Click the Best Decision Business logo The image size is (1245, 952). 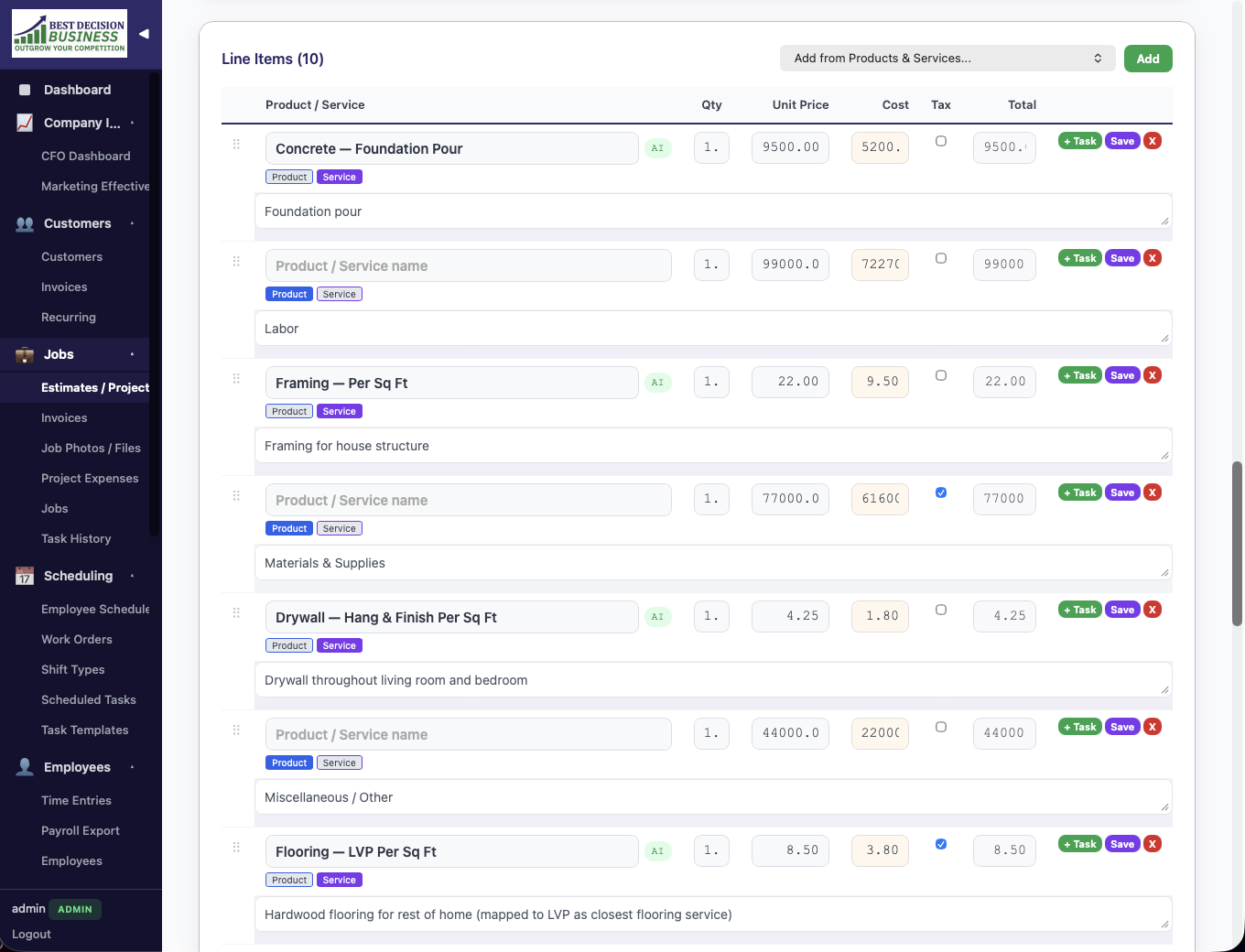(69, 32)
